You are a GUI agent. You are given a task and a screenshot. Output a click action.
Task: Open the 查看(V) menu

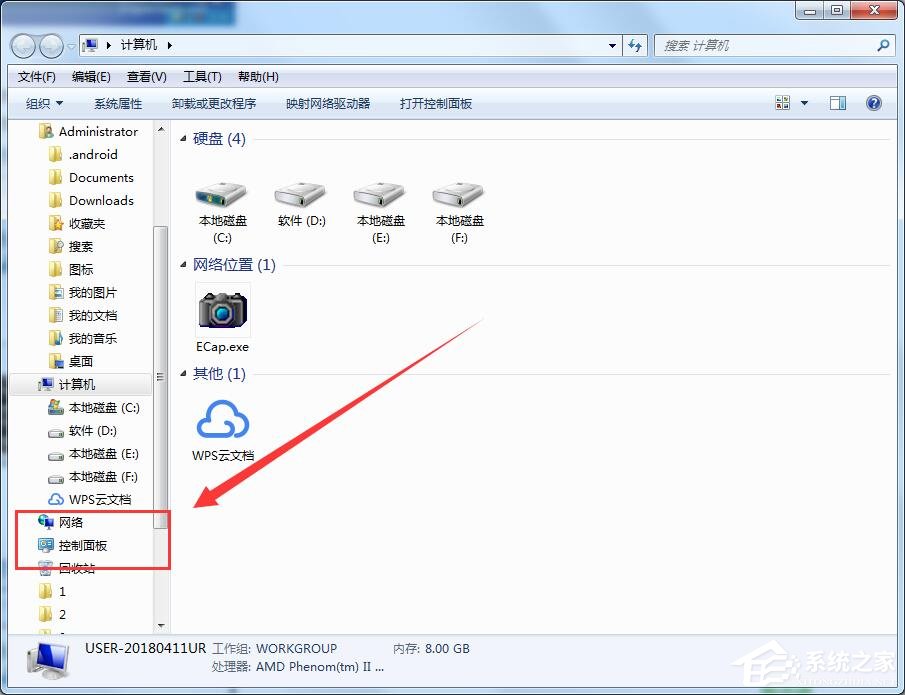click(145, 76)
